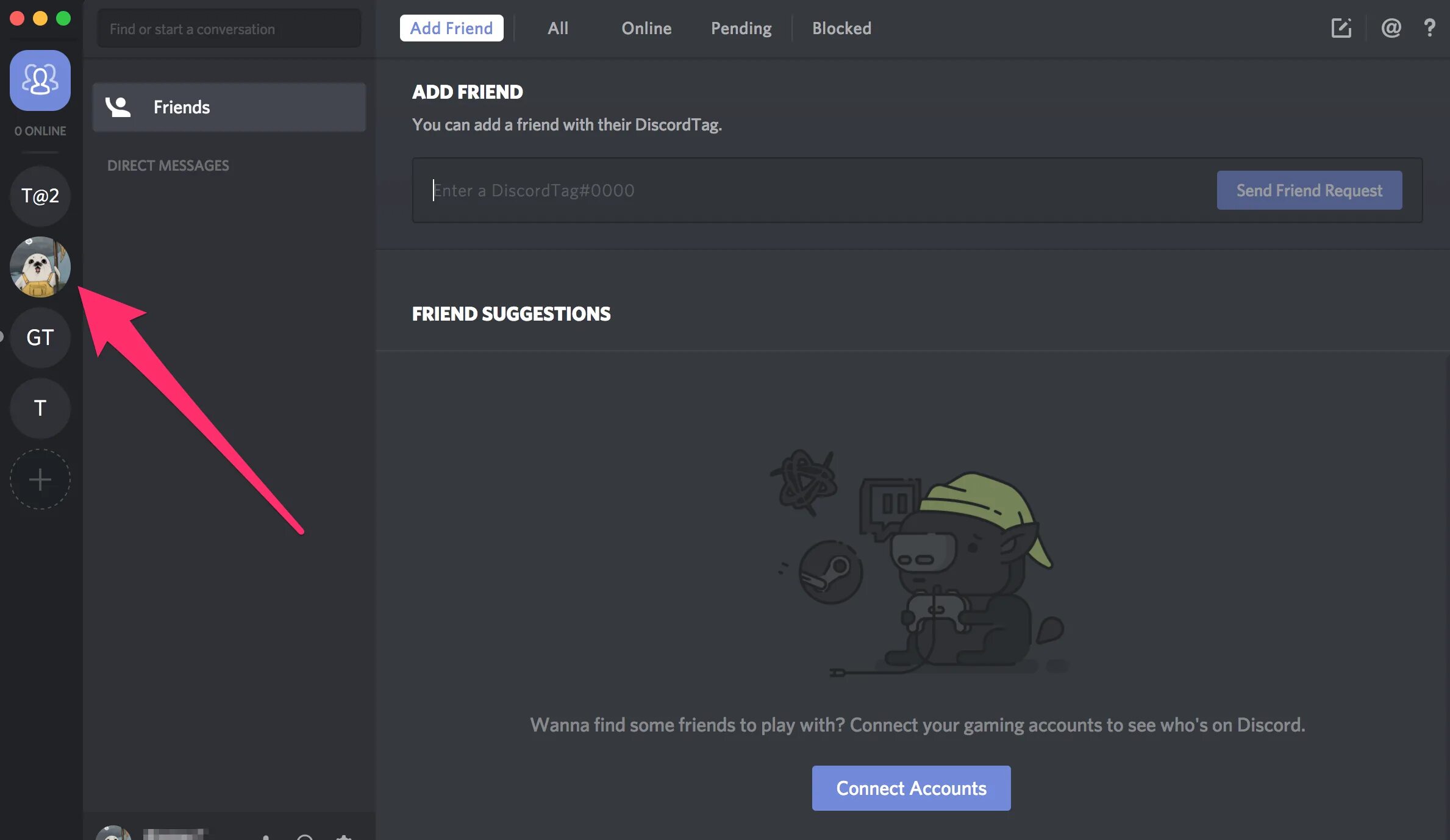Select the Pending requests tab

point(740,27)
